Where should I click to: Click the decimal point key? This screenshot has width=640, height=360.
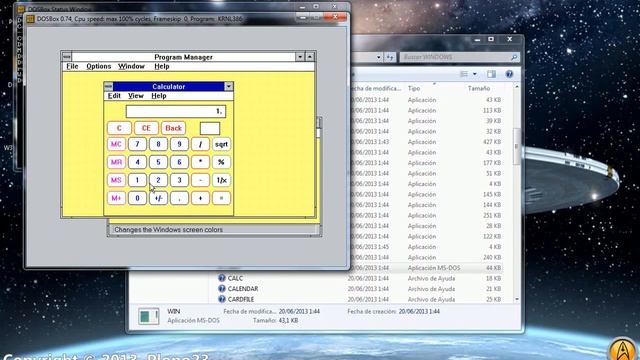[179, 198]
